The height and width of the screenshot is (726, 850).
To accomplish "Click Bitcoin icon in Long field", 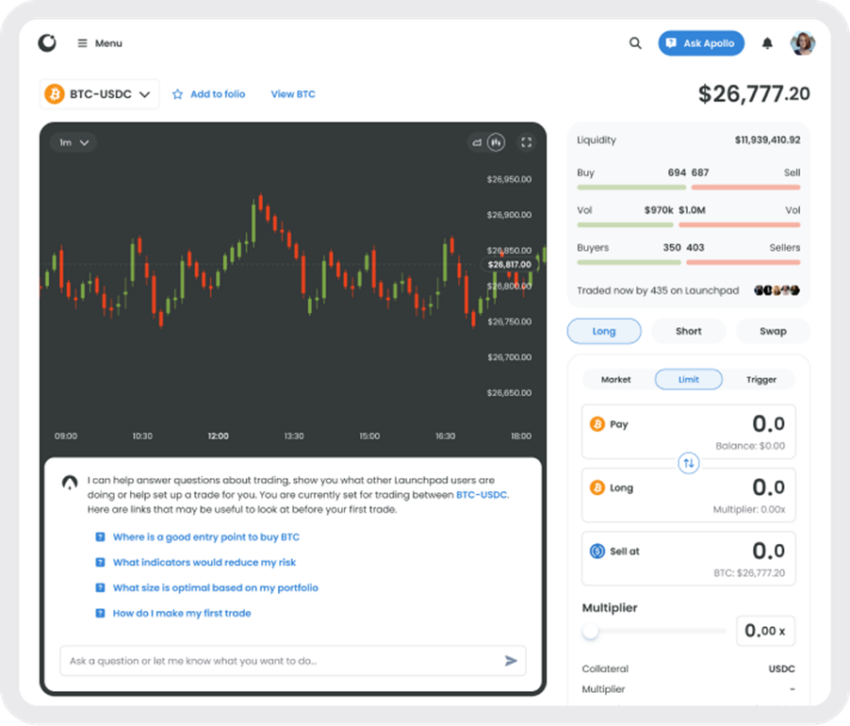I will click(x=597, y=487).
